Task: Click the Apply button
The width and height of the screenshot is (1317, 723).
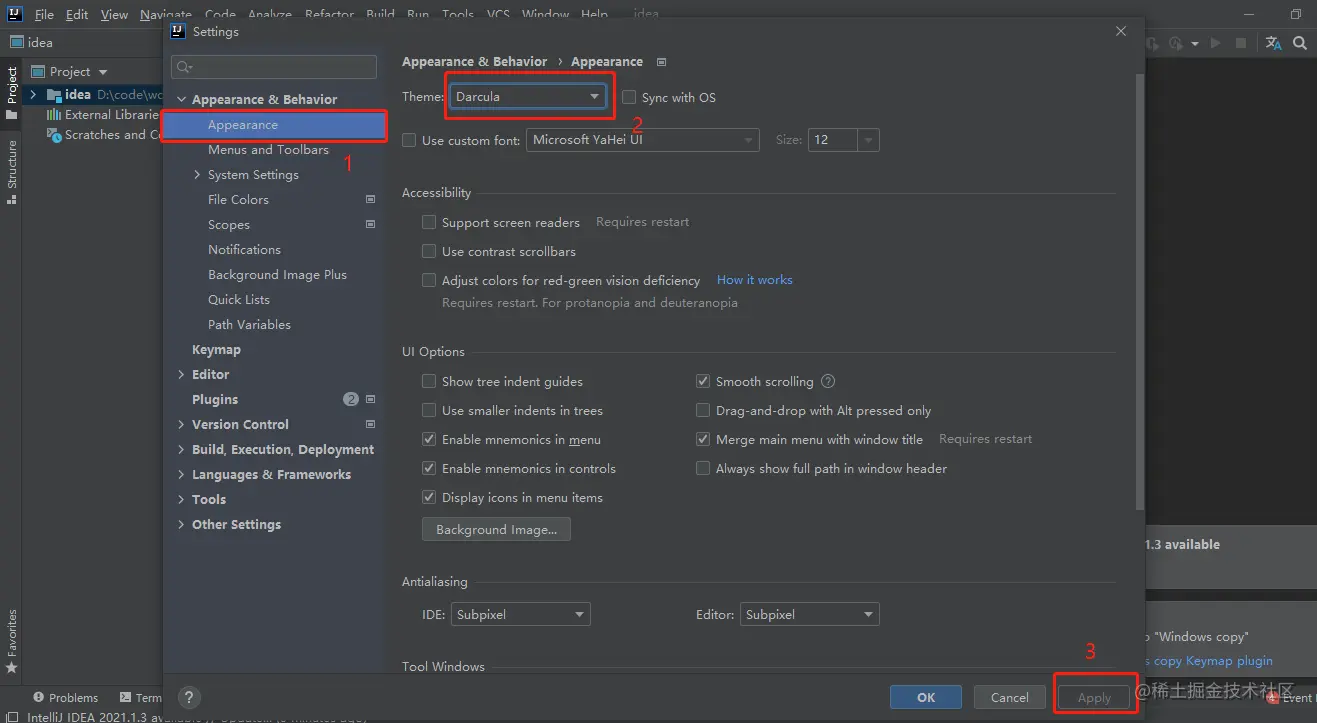Action: (1094, 697)
